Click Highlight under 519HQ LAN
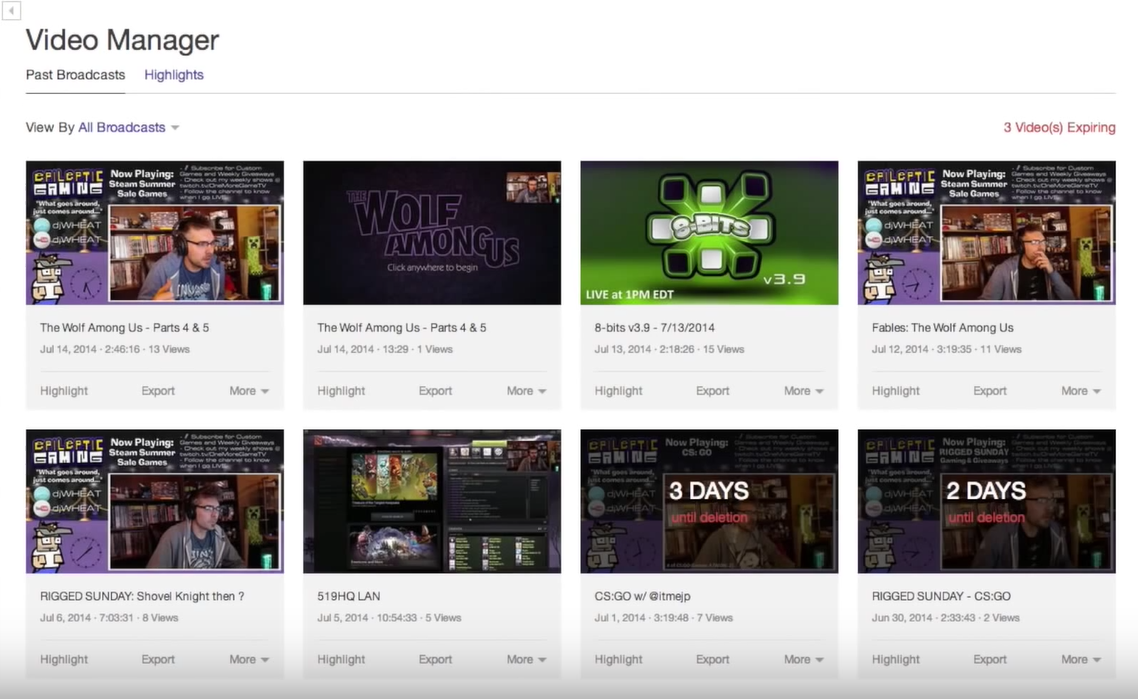This screenshot has width=1138, height=699. tap(341, 659)
